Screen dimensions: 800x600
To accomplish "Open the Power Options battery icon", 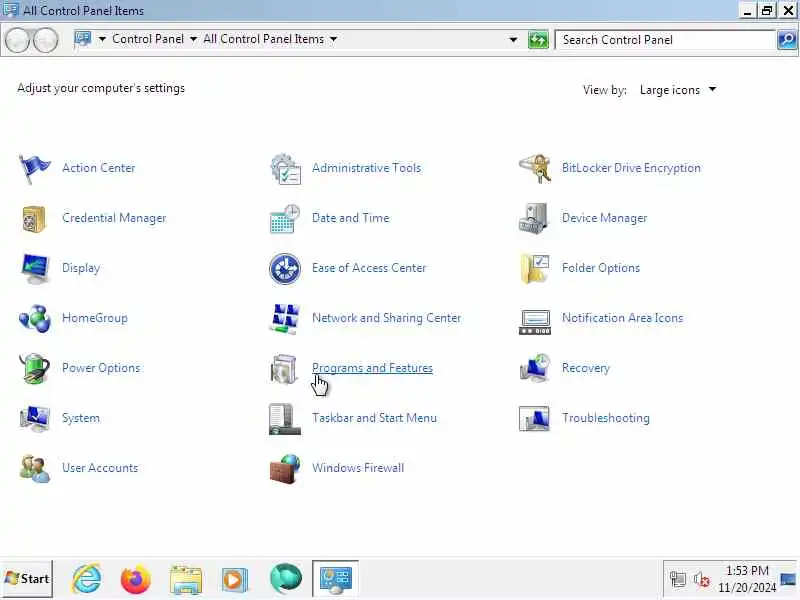I will coord(35,368).
